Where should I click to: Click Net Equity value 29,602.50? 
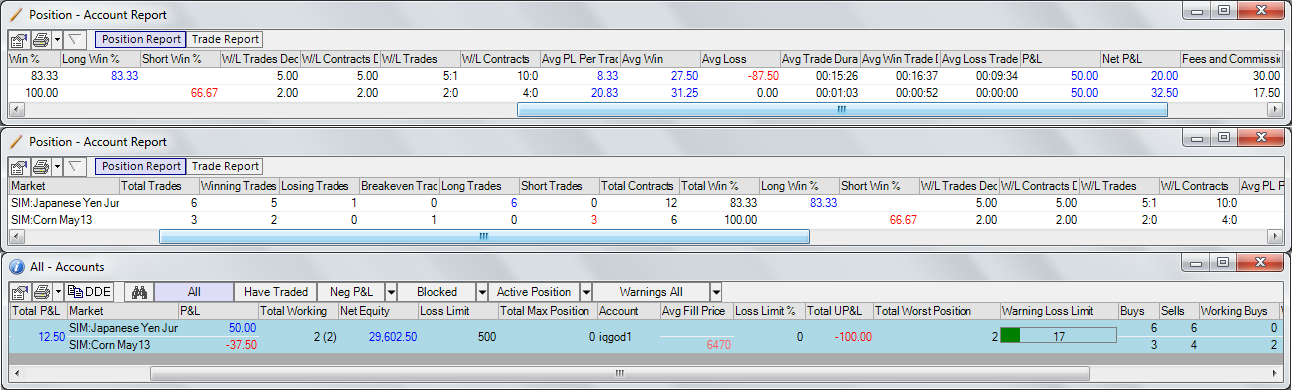393,337
